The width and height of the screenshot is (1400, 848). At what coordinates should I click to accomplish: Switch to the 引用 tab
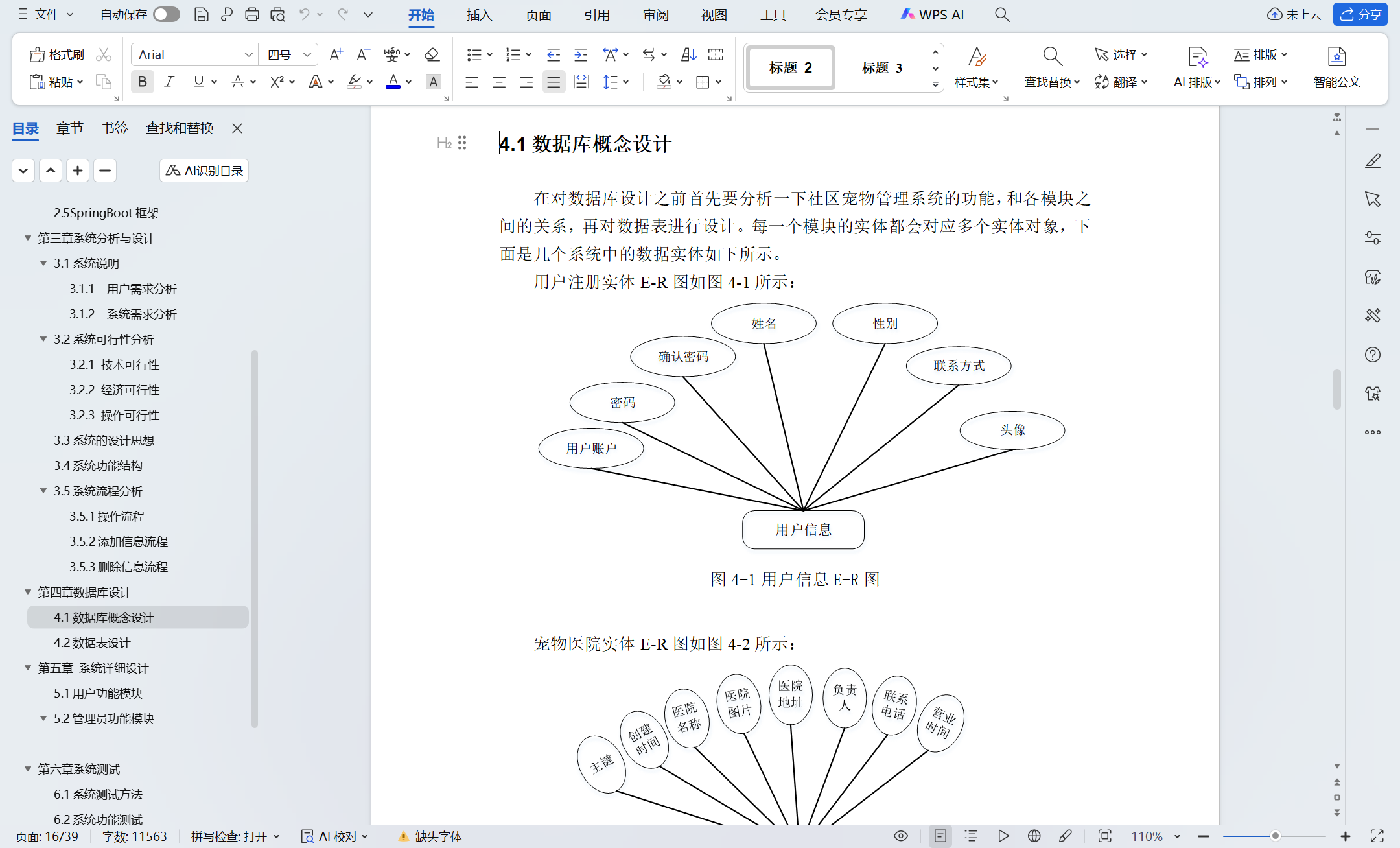[x=597, y=14]
